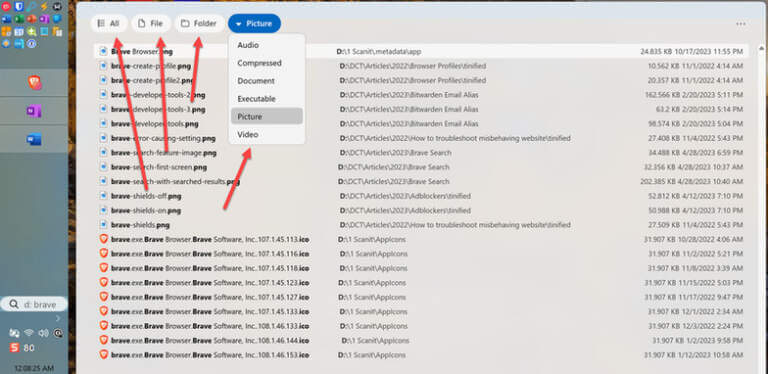Viewport: 768px width, 374px height.
Task: Click the yellow lightning bolt tray icon
Action: (45, 6)
